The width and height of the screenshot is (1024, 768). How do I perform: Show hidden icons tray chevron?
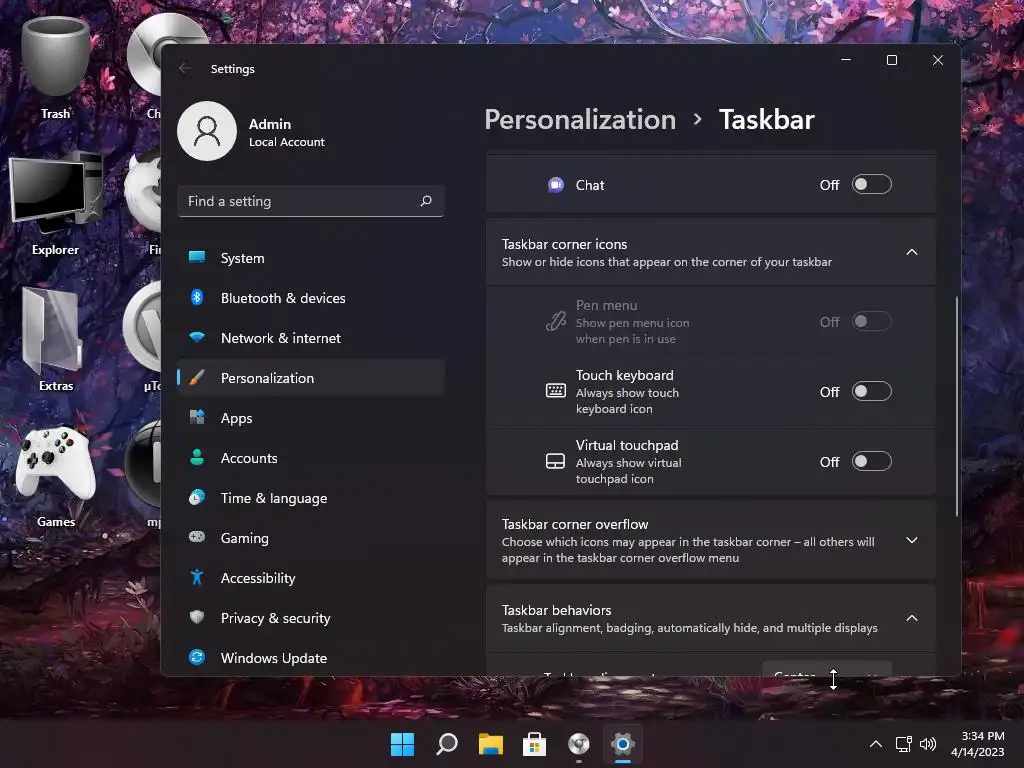tap(876, 744)
